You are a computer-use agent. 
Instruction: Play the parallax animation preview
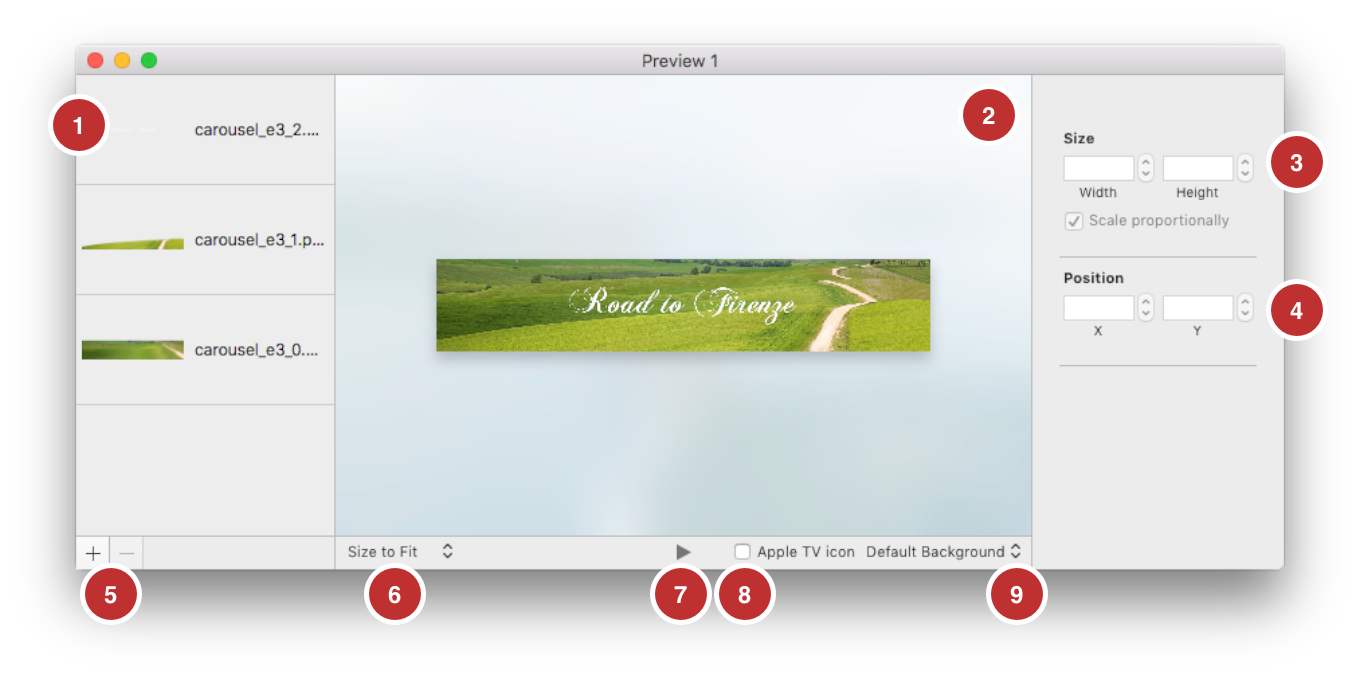tap(683, 551)
